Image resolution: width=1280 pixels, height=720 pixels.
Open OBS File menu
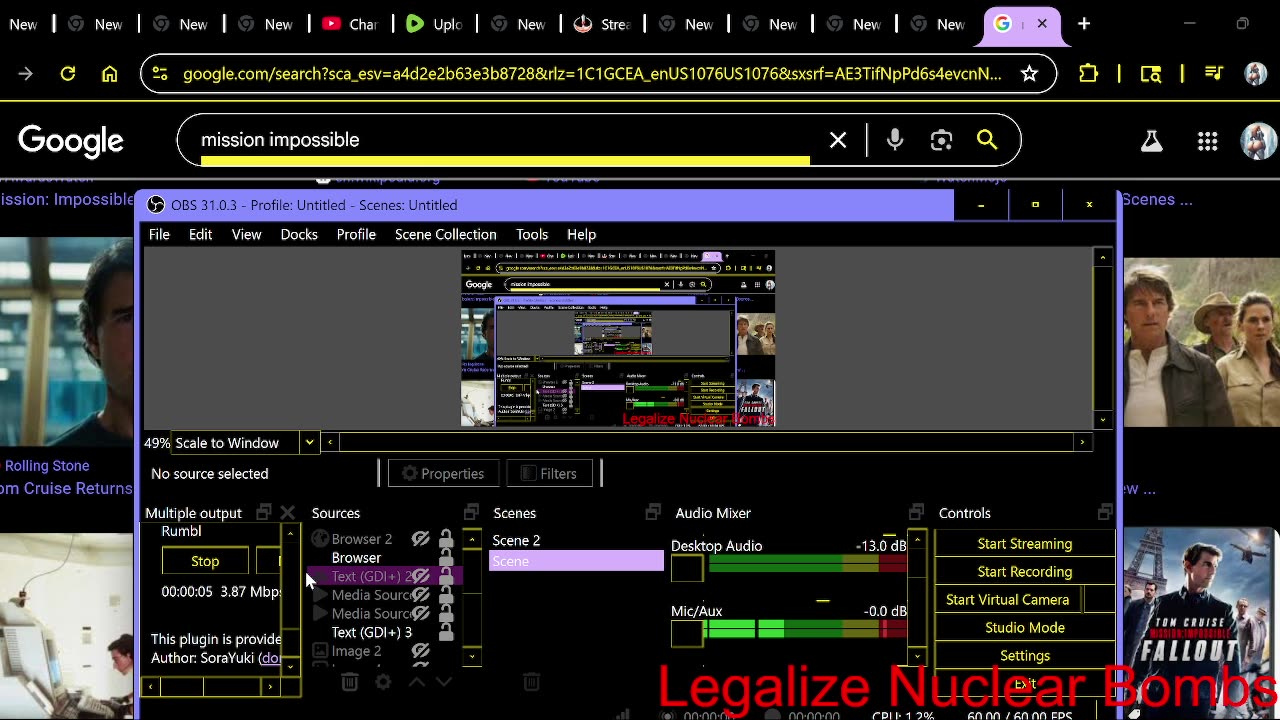[x=159, y=234]
